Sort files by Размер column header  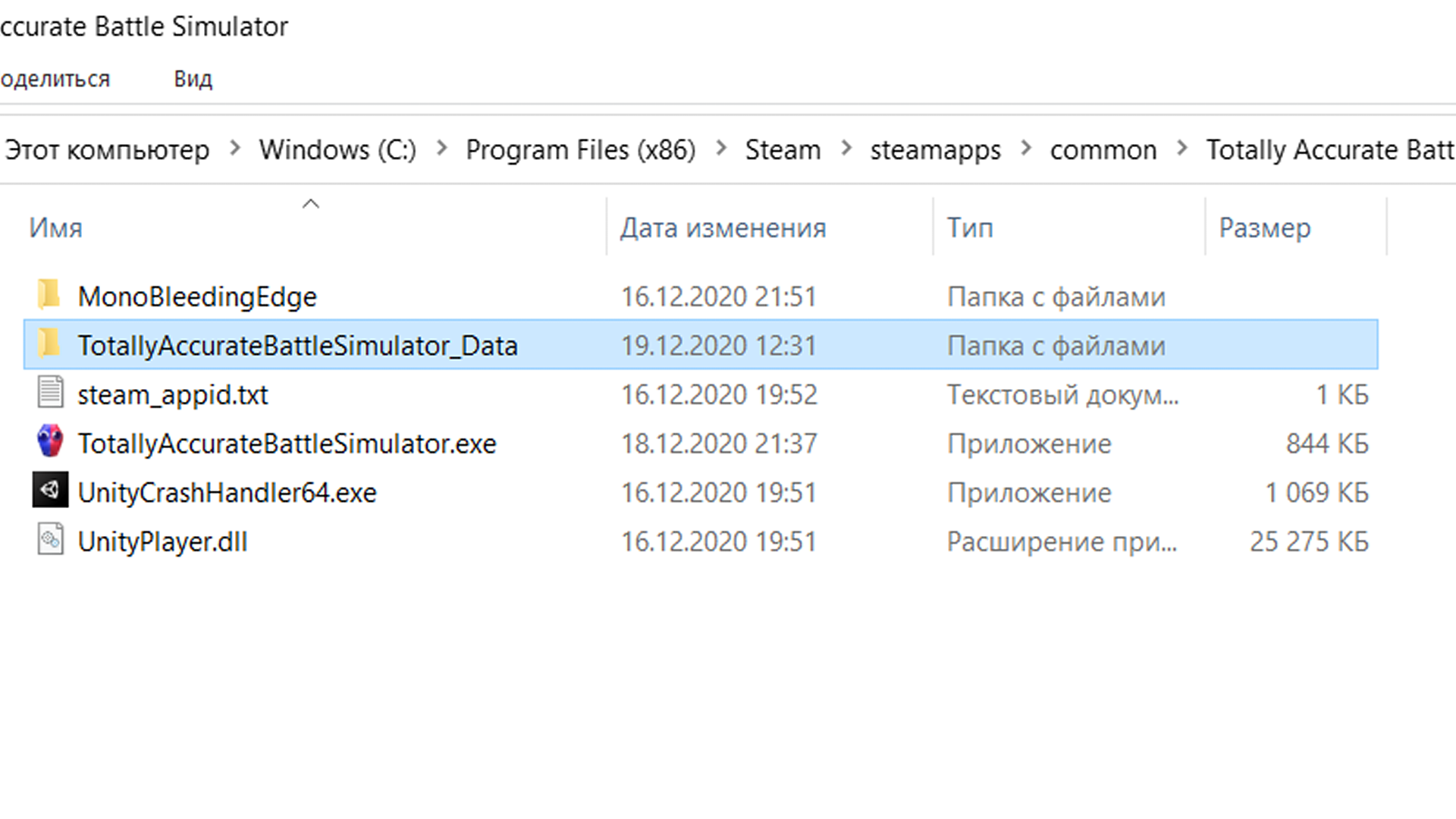pos(1264,228)
